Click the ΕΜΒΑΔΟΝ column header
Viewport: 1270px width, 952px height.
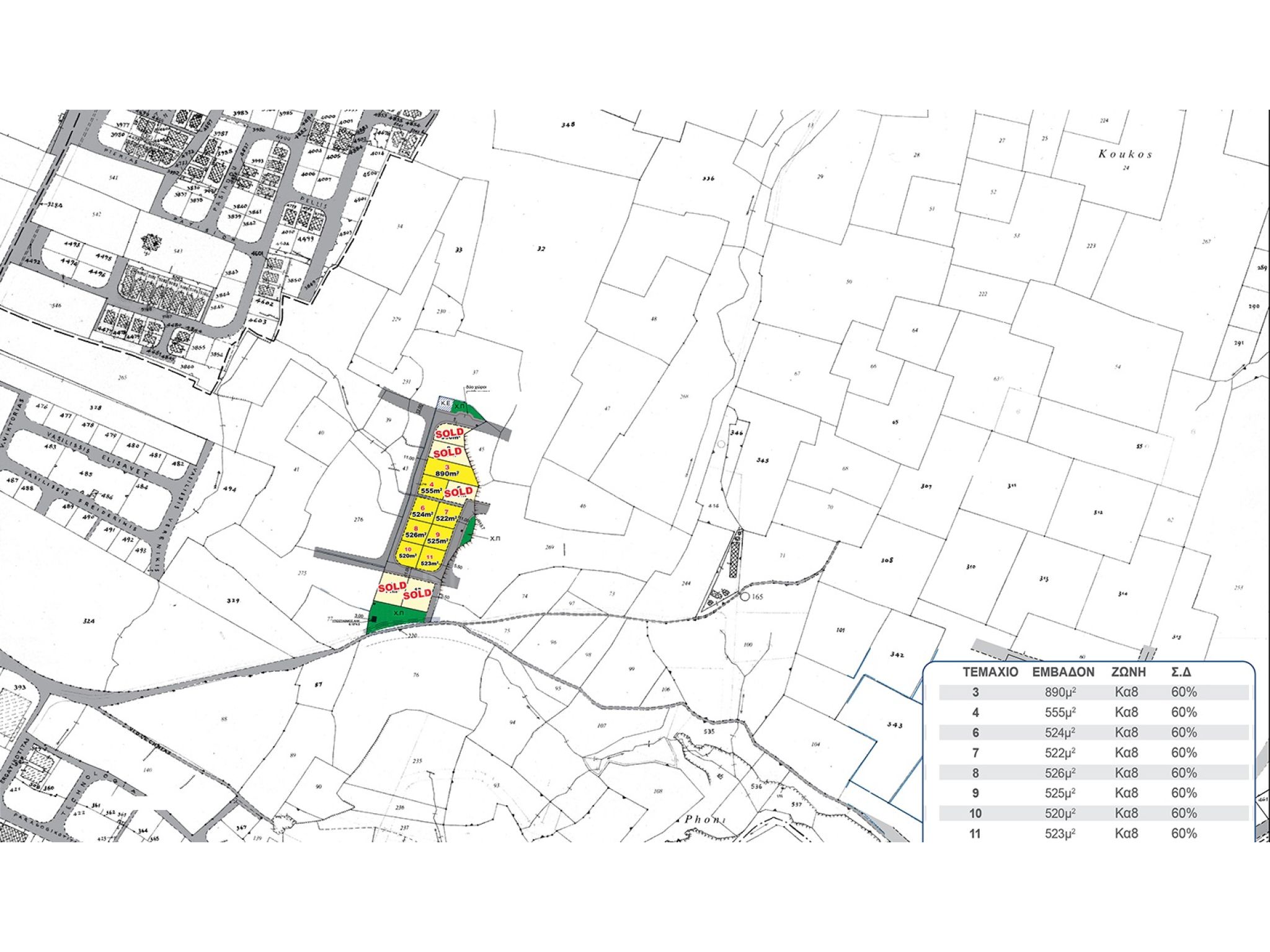coord(1063,672)
